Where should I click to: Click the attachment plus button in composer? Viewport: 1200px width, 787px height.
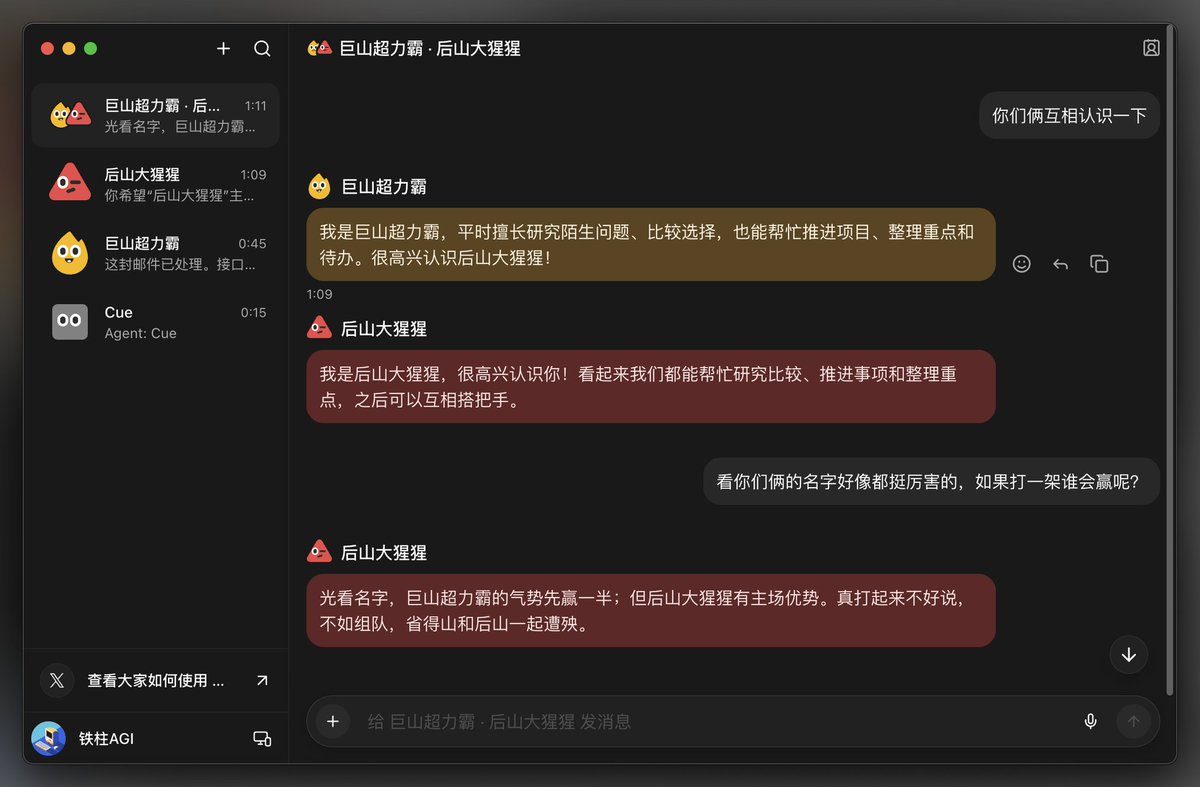333,721
